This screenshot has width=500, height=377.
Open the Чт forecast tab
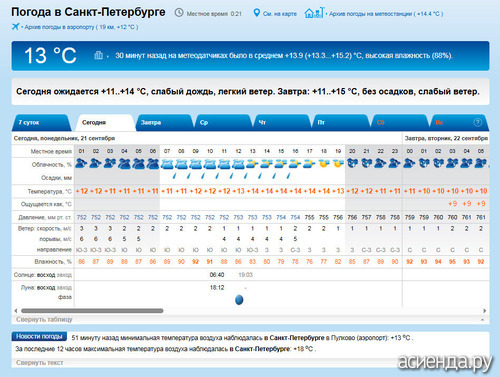(282, 122)
